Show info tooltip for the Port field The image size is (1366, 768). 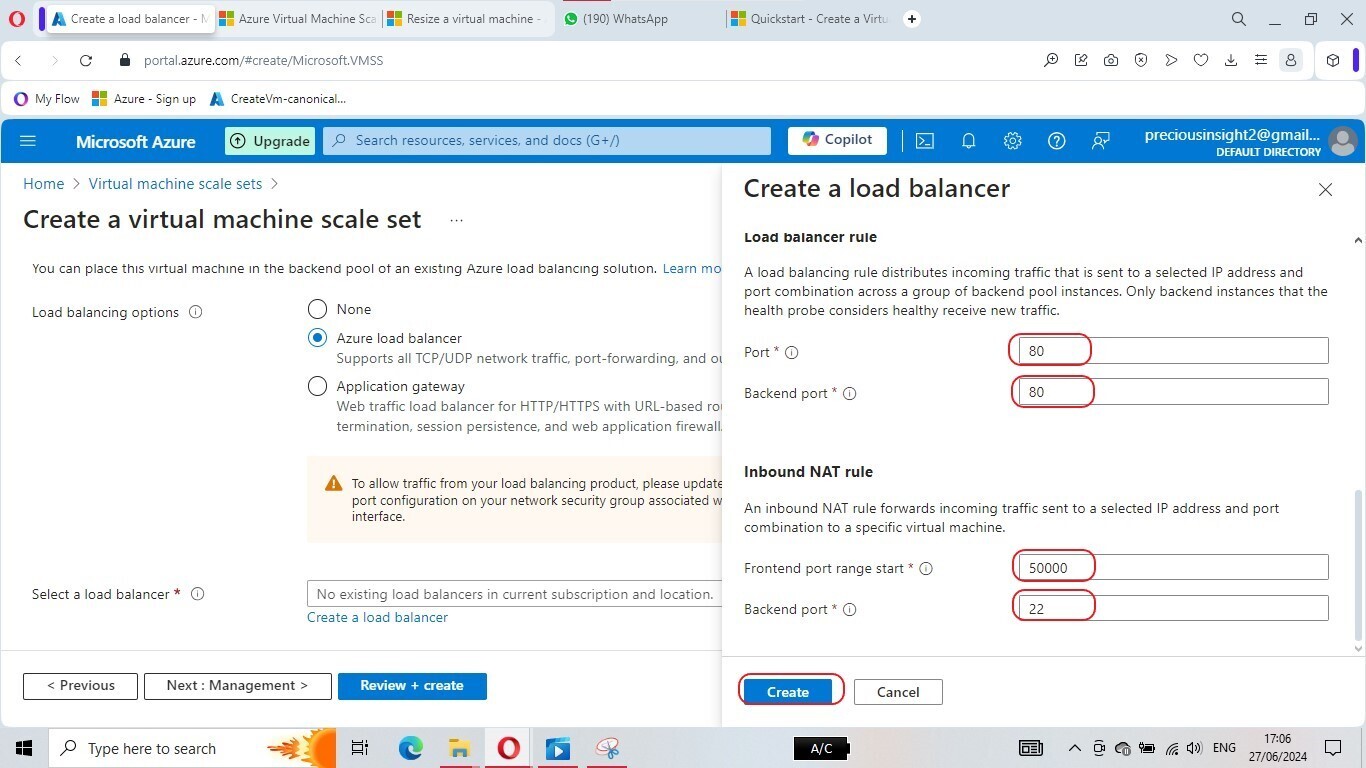(792, 352)
